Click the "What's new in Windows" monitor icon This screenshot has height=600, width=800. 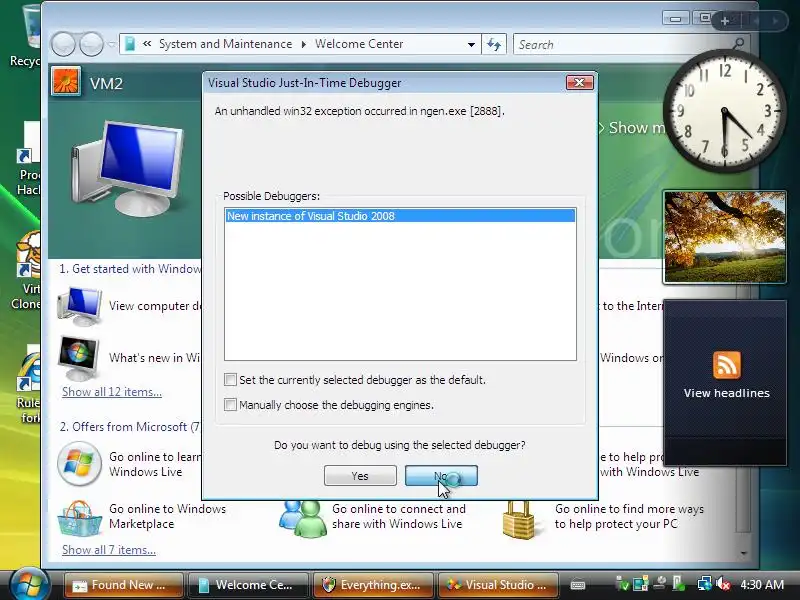click(79, 358)
